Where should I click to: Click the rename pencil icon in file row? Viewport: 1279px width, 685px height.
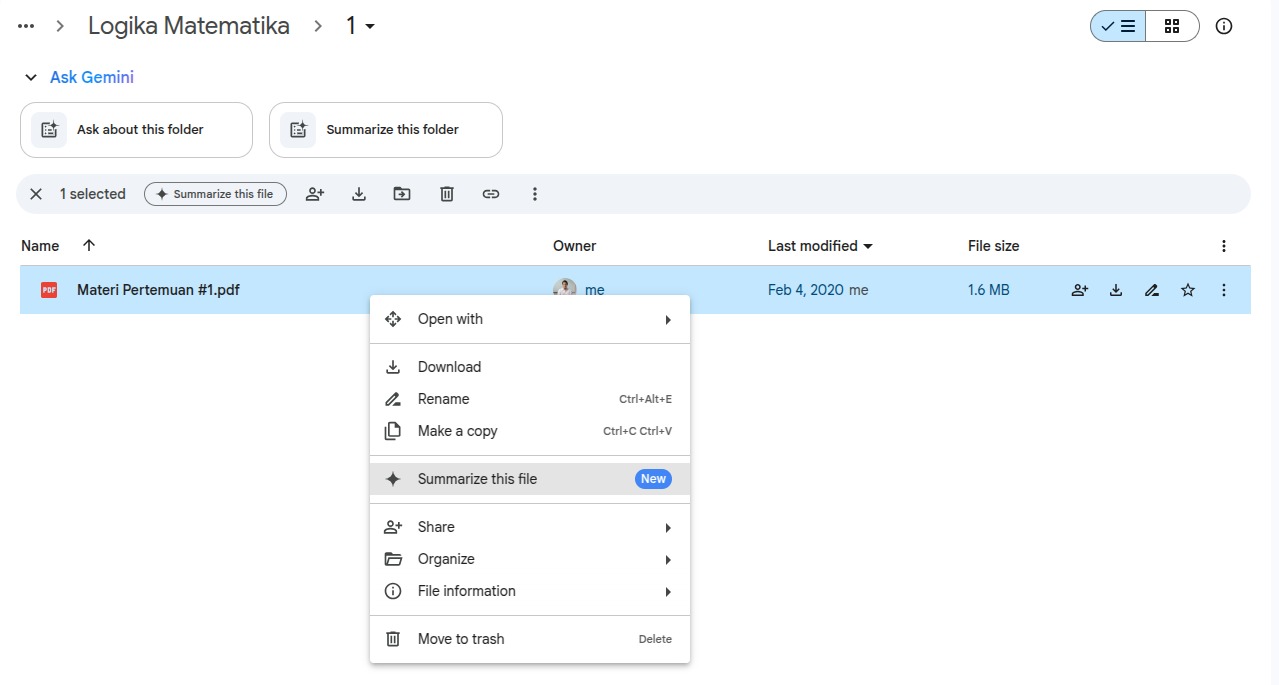tap(1152, 290)
